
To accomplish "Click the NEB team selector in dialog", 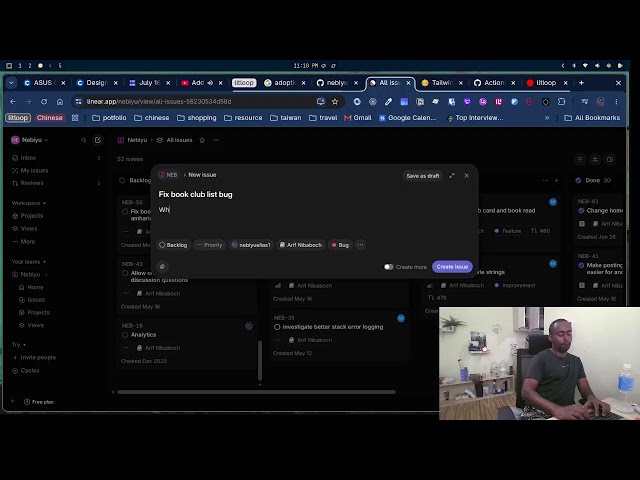I will 169,175.
